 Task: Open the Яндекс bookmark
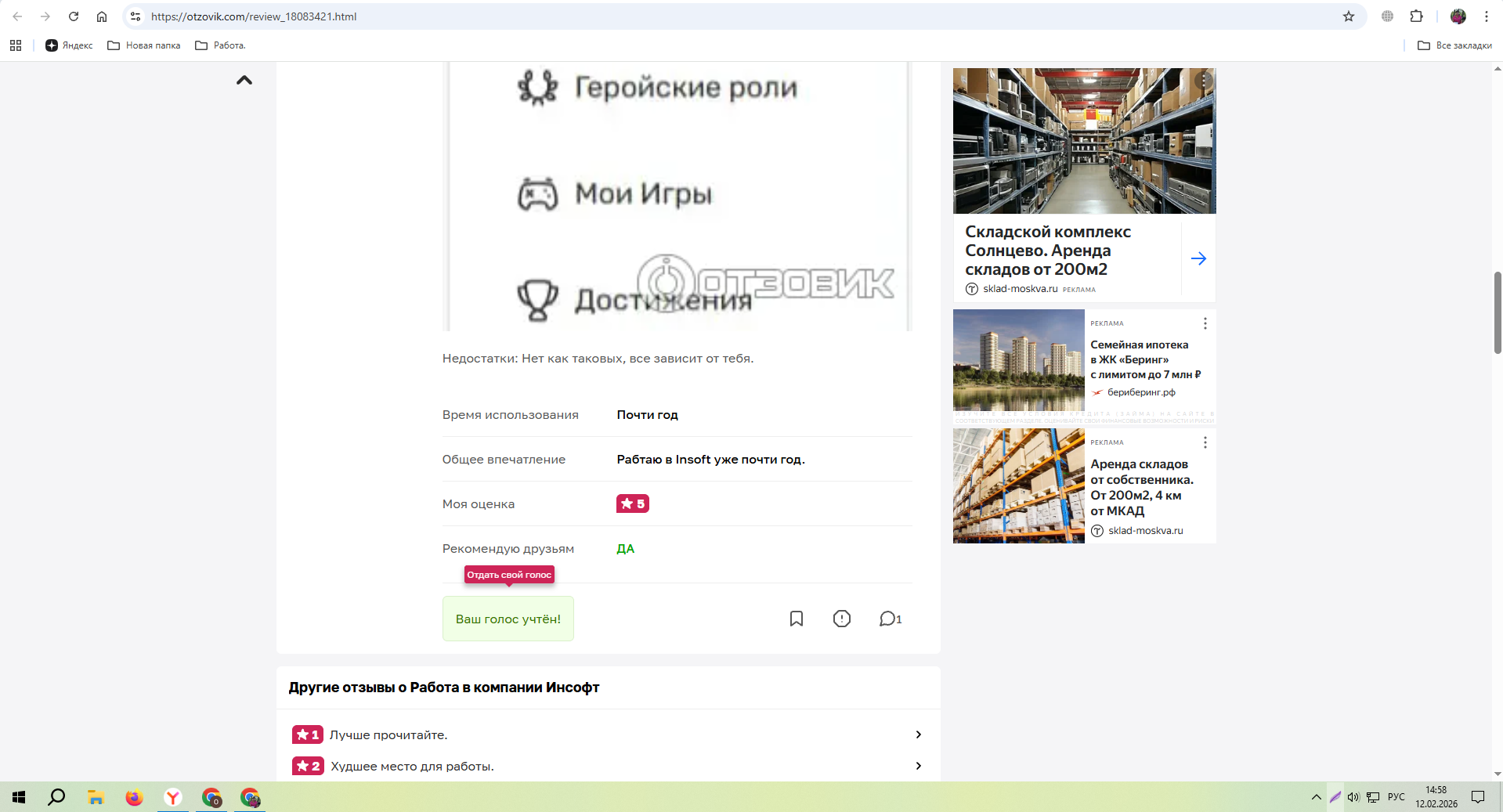point(69,45)
